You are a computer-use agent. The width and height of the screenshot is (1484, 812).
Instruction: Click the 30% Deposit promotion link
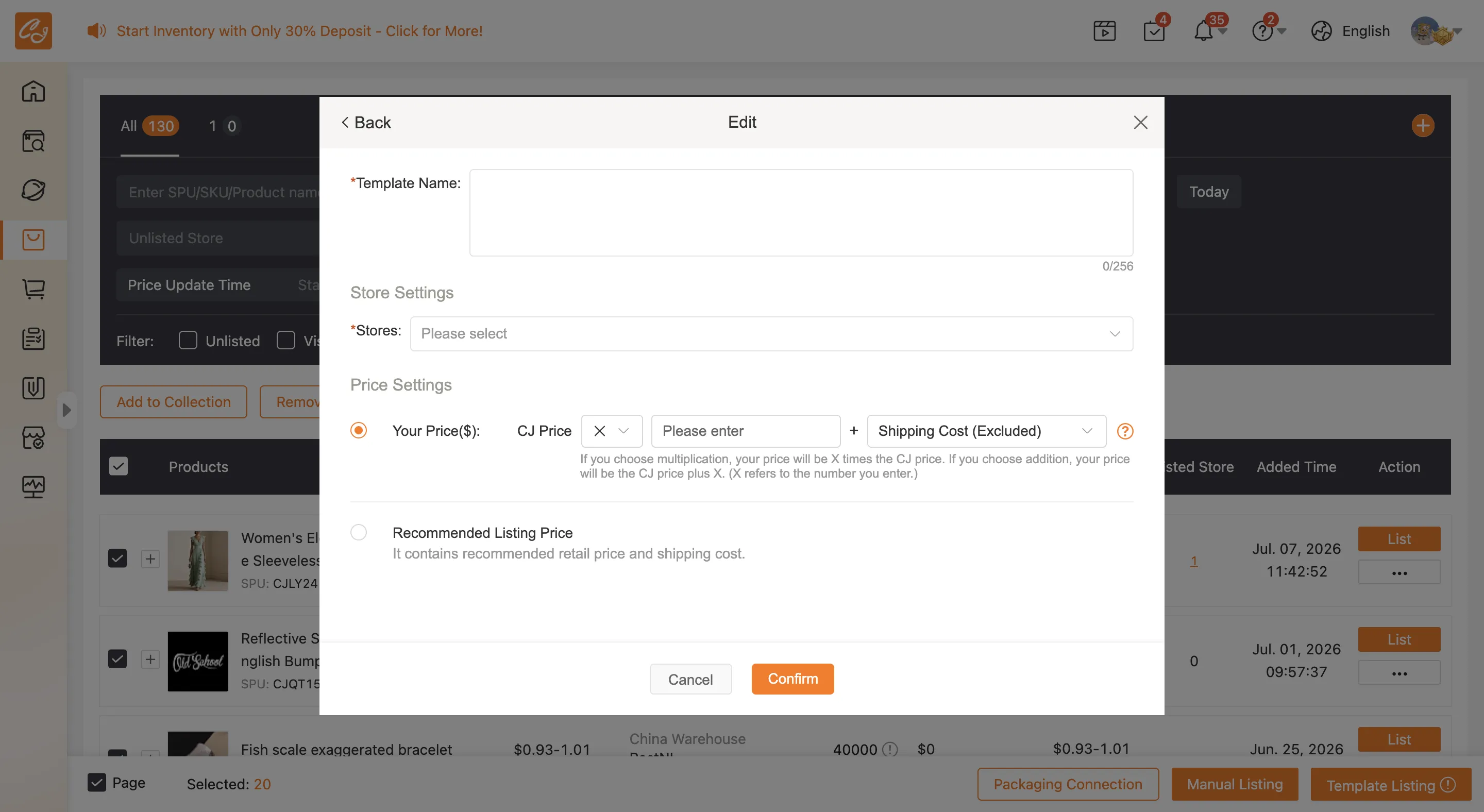pyautogui.click(x=299, y=30)
